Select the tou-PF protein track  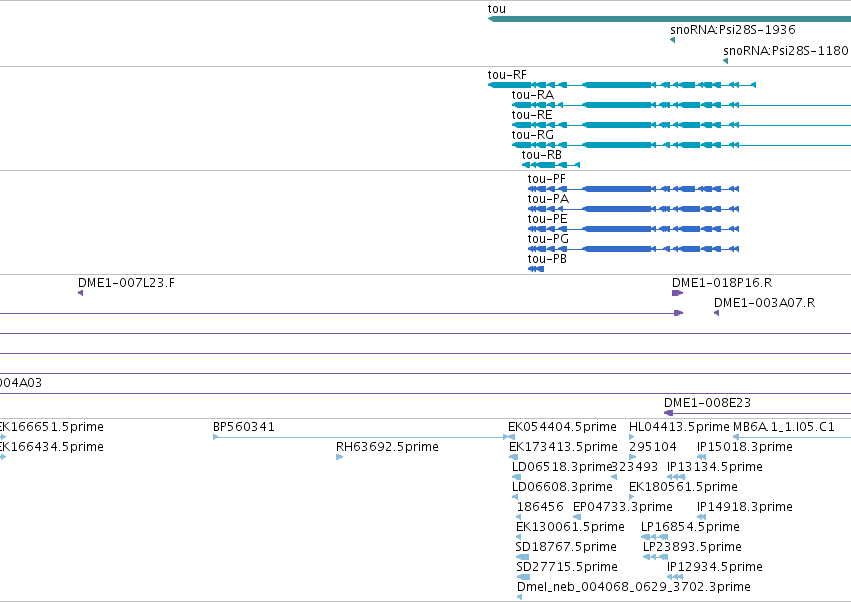click(x=633, y=189)
